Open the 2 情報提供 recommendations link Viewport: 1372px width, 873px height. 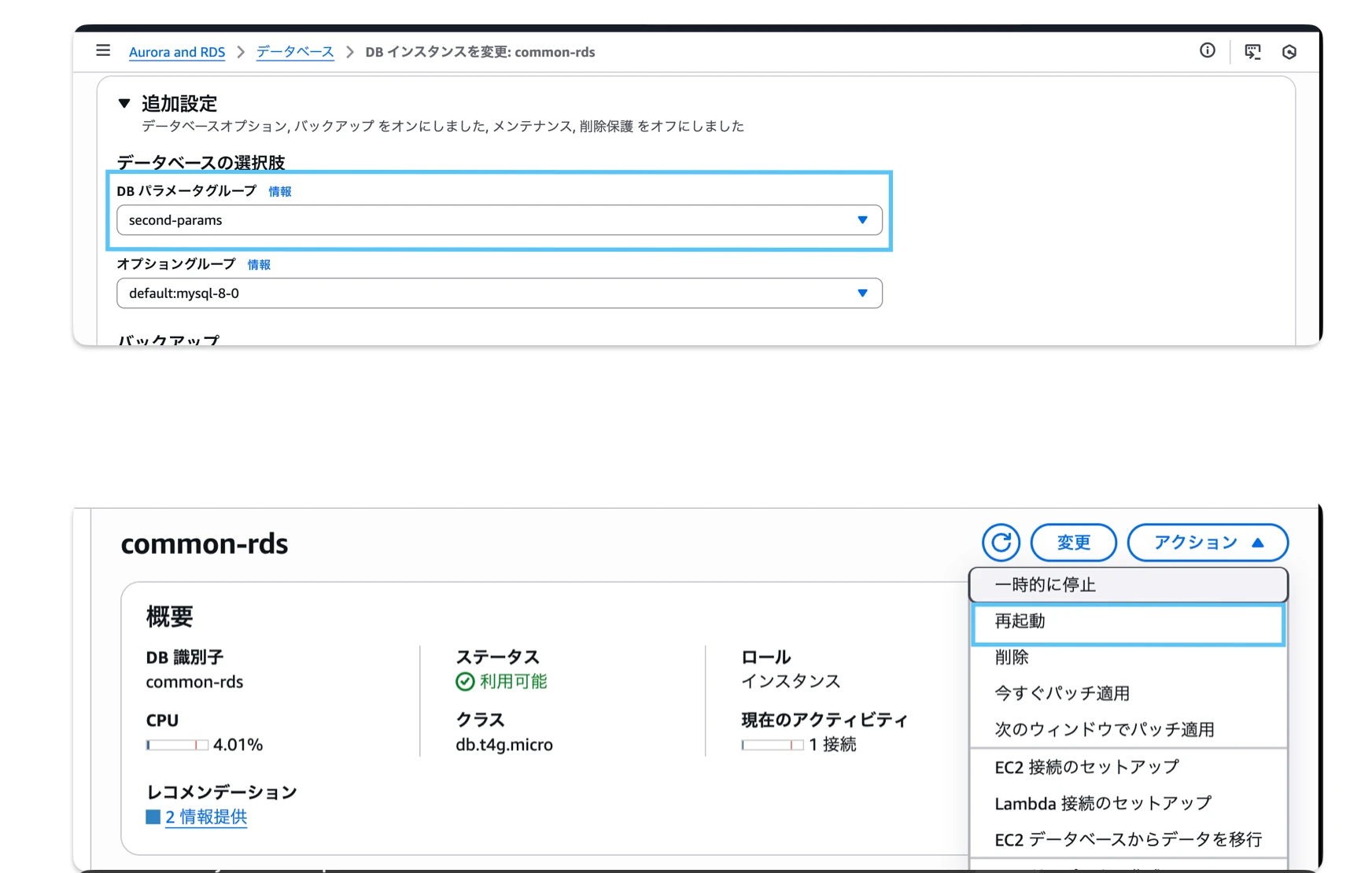(x=206, y=817)
